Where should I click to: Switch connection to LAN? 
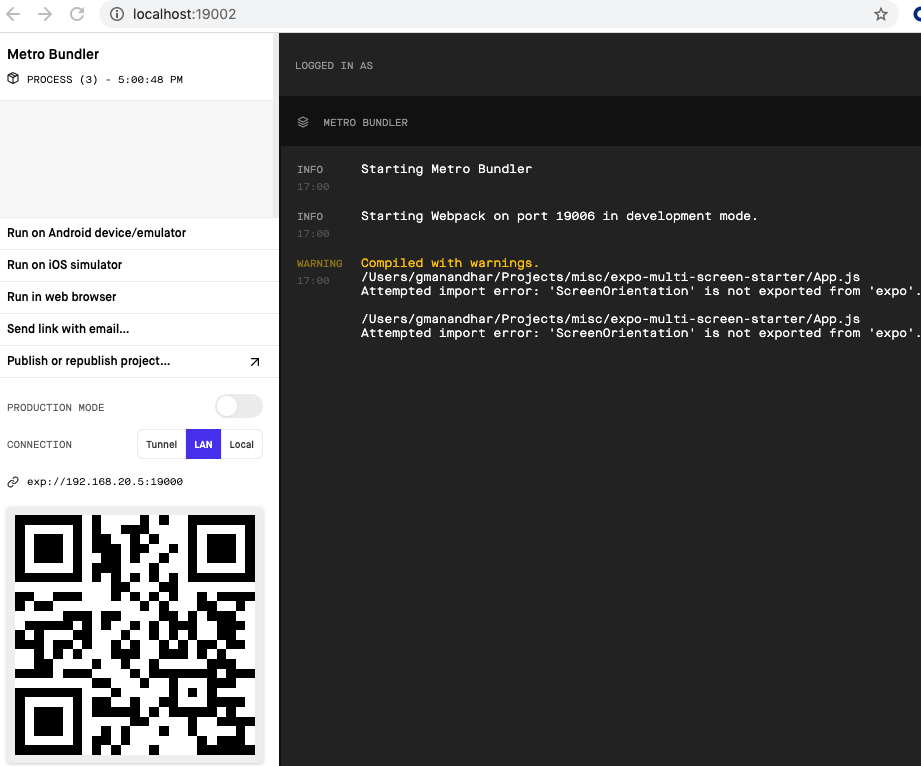tap(203, 444)
